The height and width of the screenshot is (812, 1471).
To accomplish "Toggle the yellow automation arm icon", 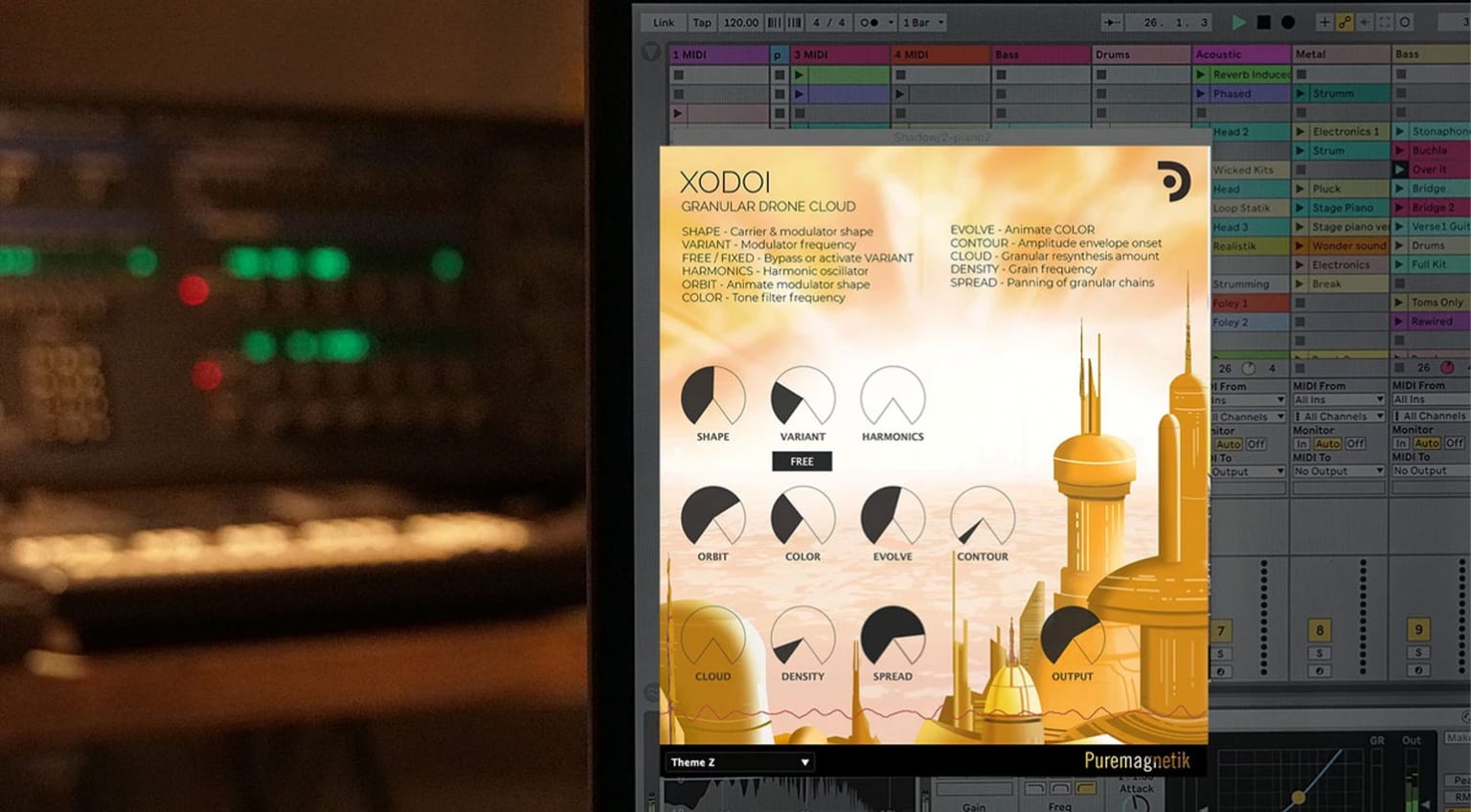I will click(x=1345, y=22).
